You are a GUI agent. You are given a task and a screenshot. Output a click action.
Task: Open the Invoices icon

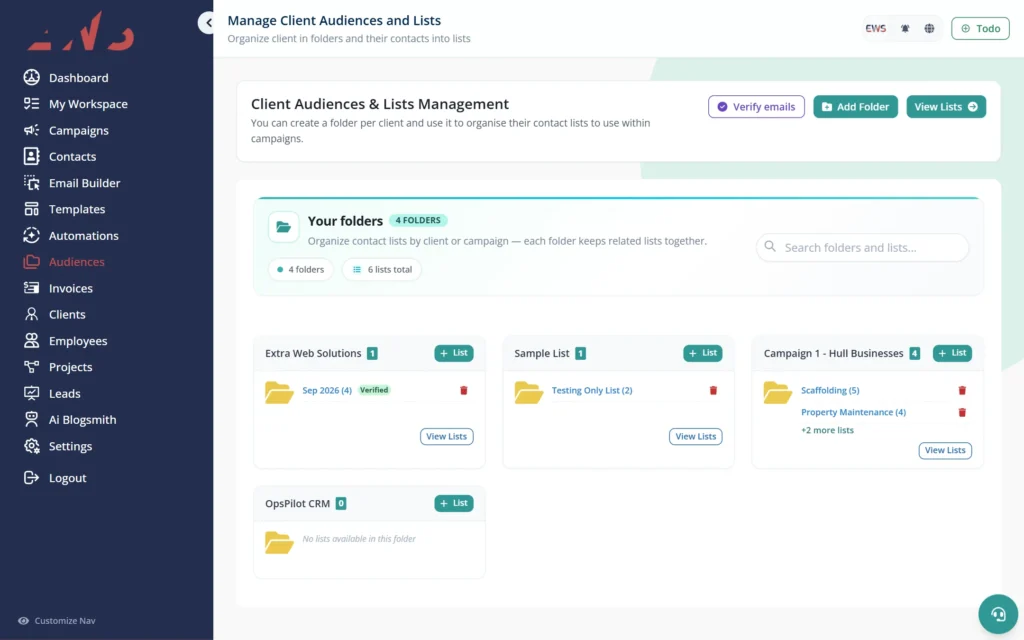[31, 288]
